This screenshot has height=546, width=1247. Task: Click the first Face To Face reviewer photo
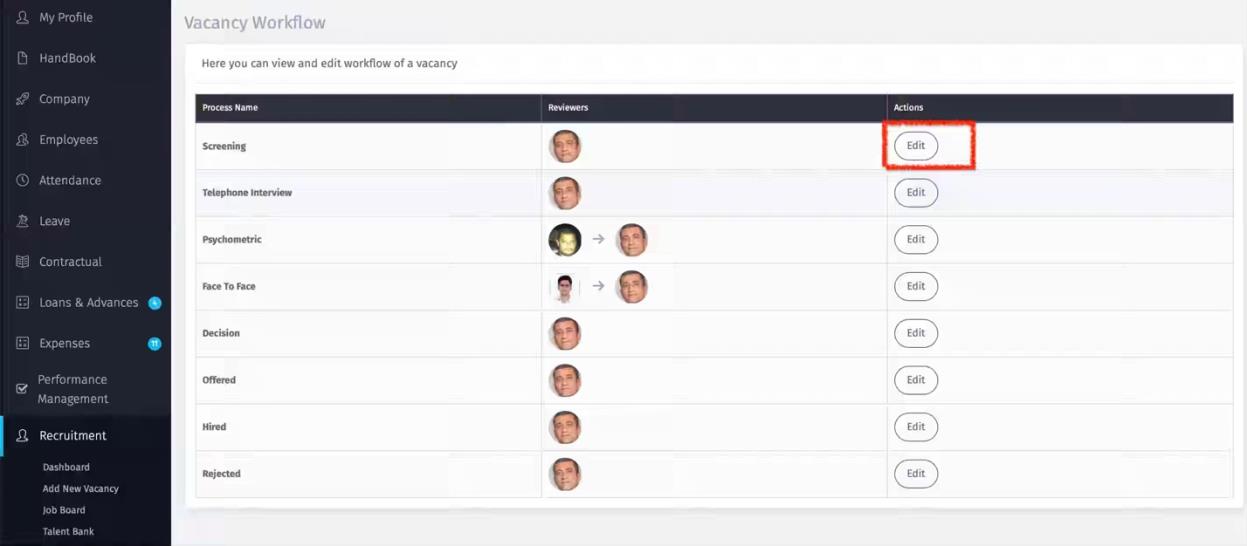[x=565, y=287]
